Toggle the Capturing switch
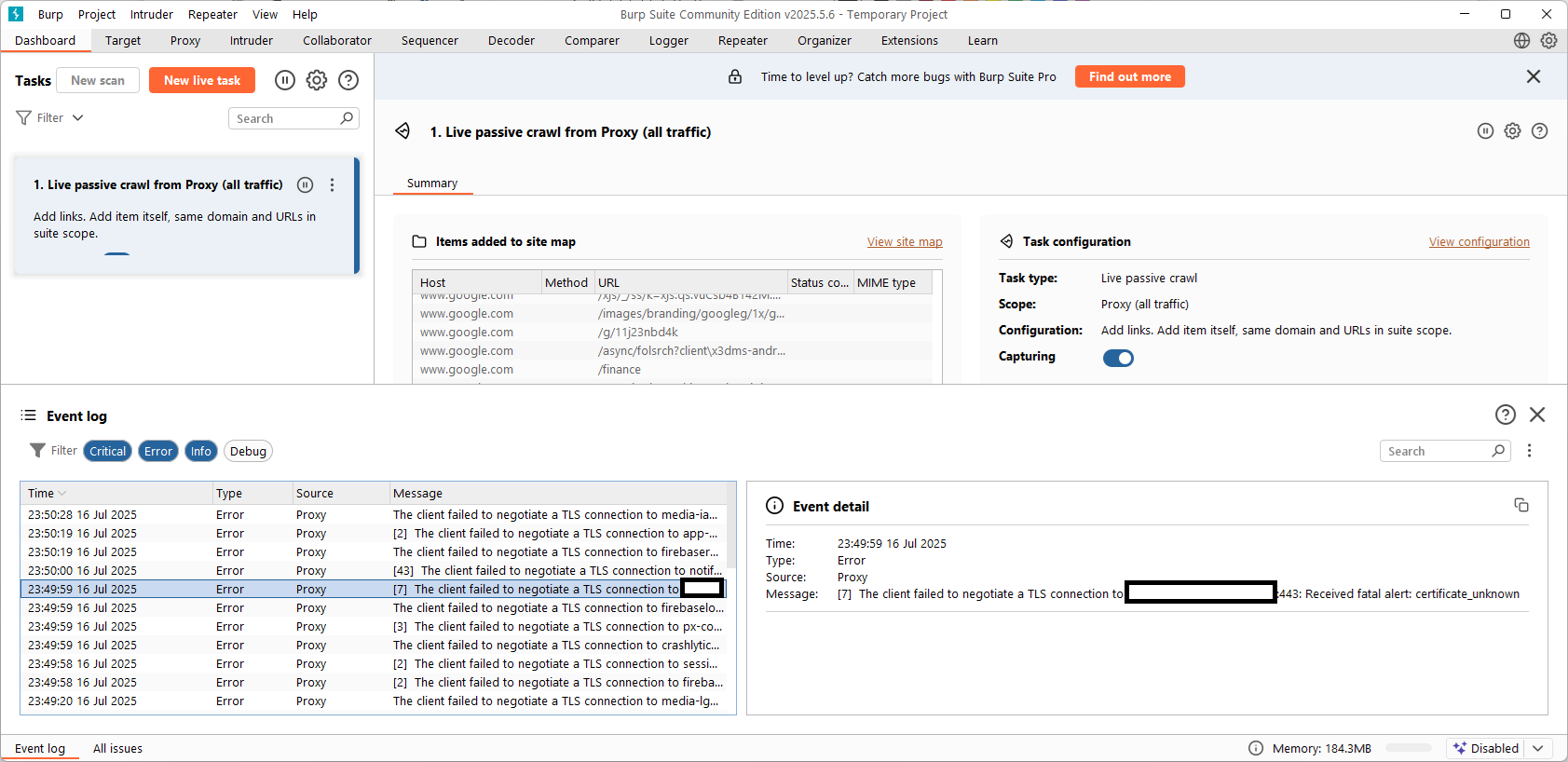Image resolution: width=1568 pixels, height=762 pixels. [1118, 358]
